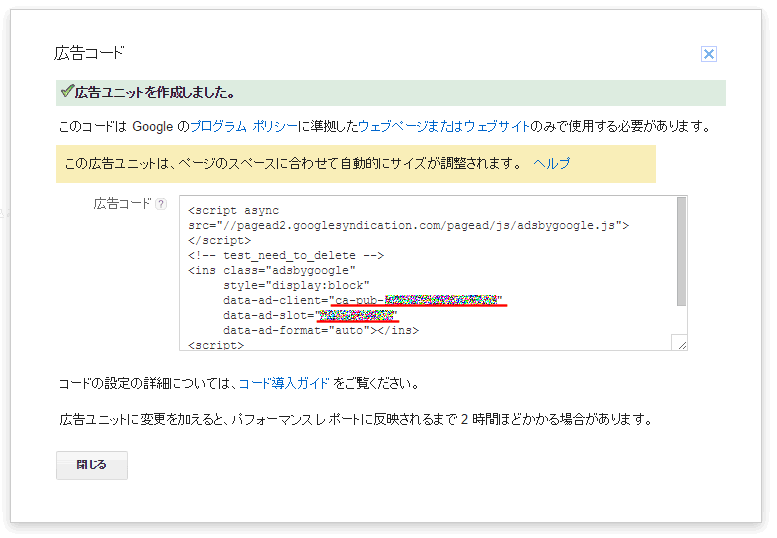Click the help question mark beside 広告コード
Image resolution: width=777 pixels, height=538 pixels.
(161, 204)
